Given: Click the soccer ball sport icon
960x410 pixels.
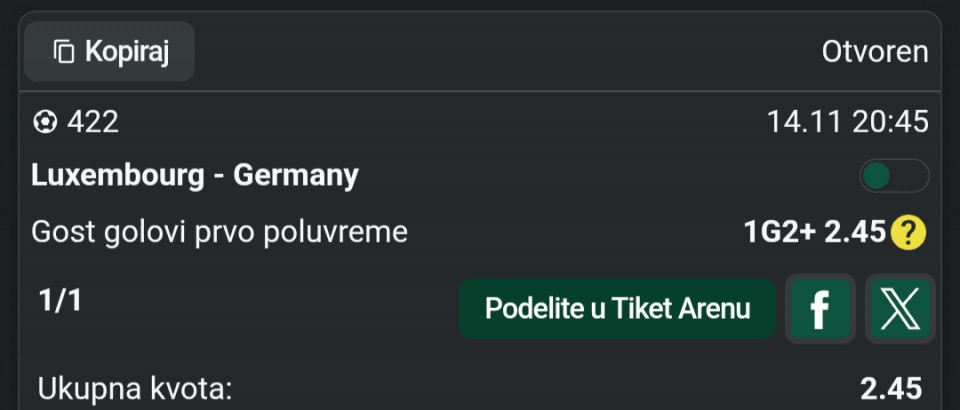Looking at the screenshot, I should (45, 122).
